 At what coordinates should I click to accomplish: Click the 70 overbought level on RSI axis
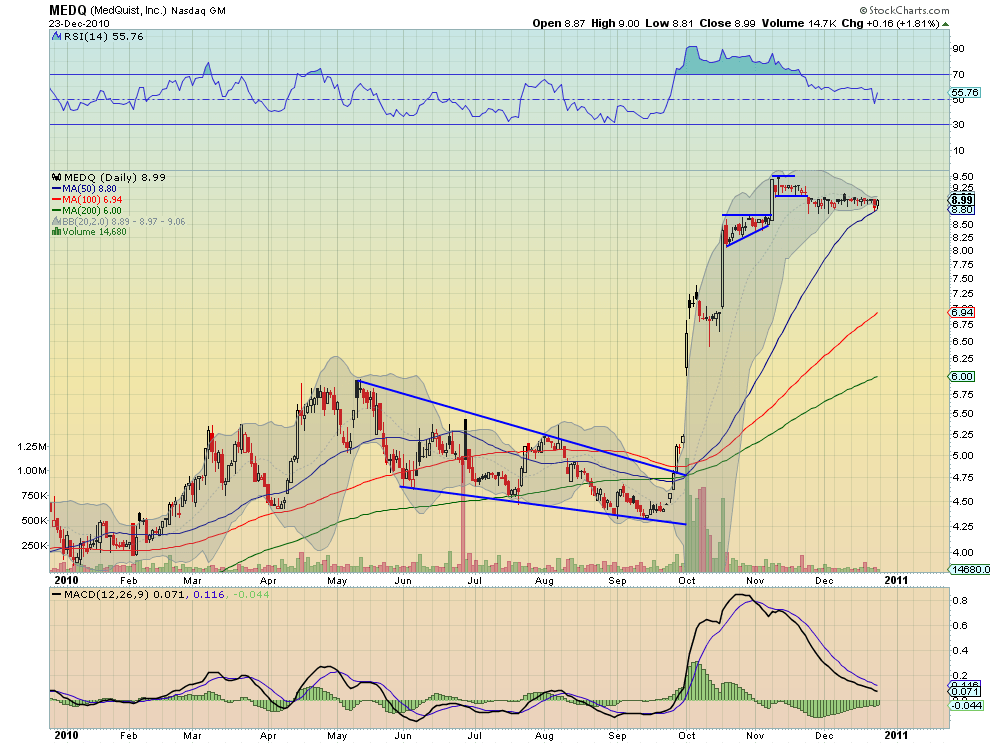pyautogui.click(x=958, y=75)
